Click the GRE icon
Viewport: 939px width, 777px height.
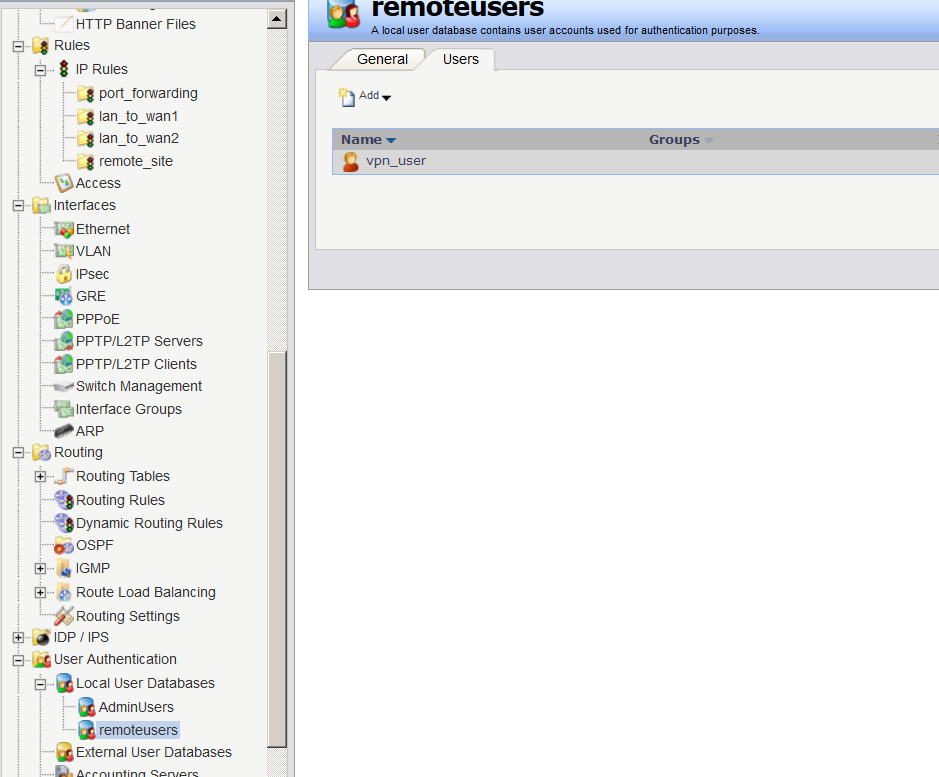point(63,296)
